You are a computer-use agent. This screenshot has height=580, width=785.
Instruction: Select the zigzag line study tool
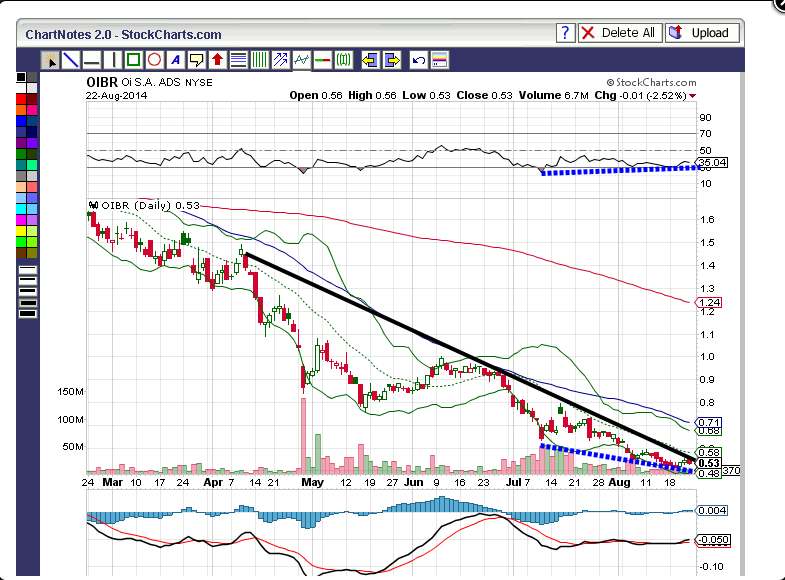pyautogui.click(x=301, y=60)
